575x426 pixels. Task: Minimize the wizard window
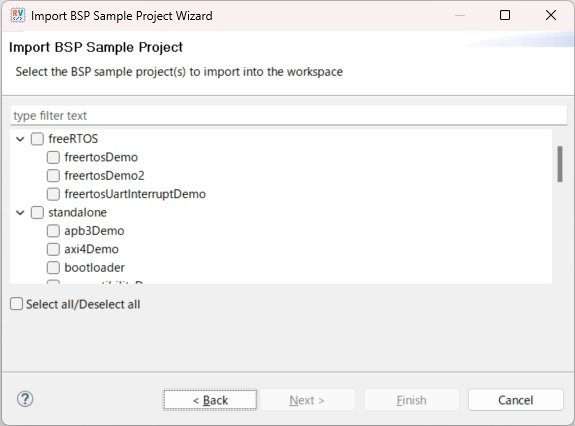[460, 15]
